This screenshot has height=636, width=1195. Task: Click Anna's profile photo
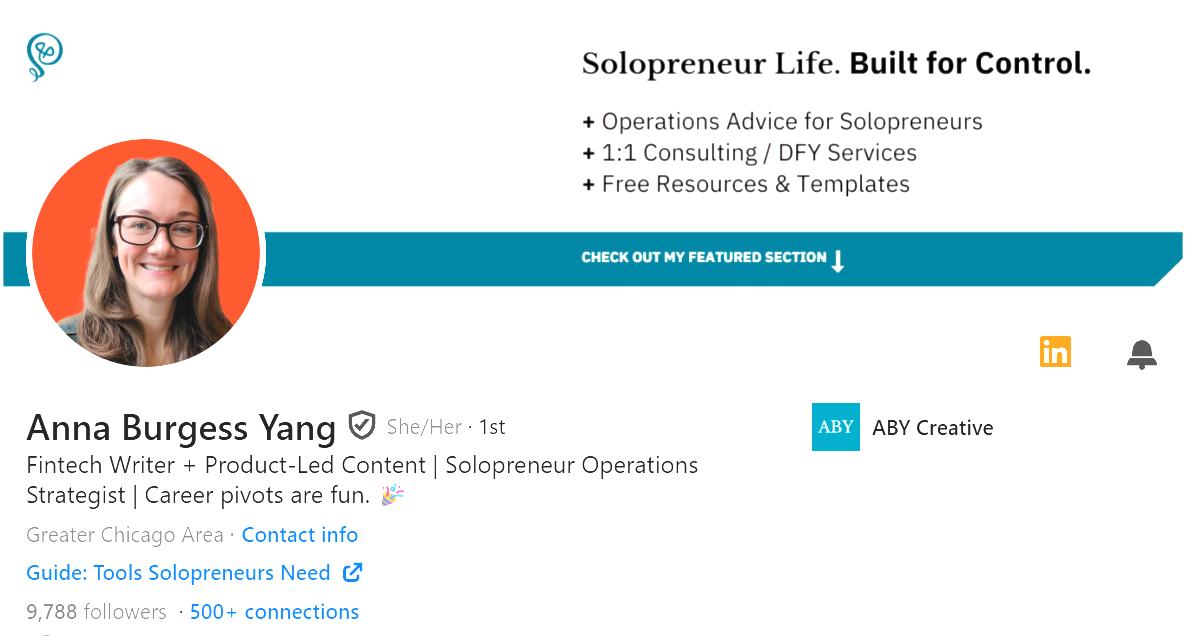tap(146, 253)
